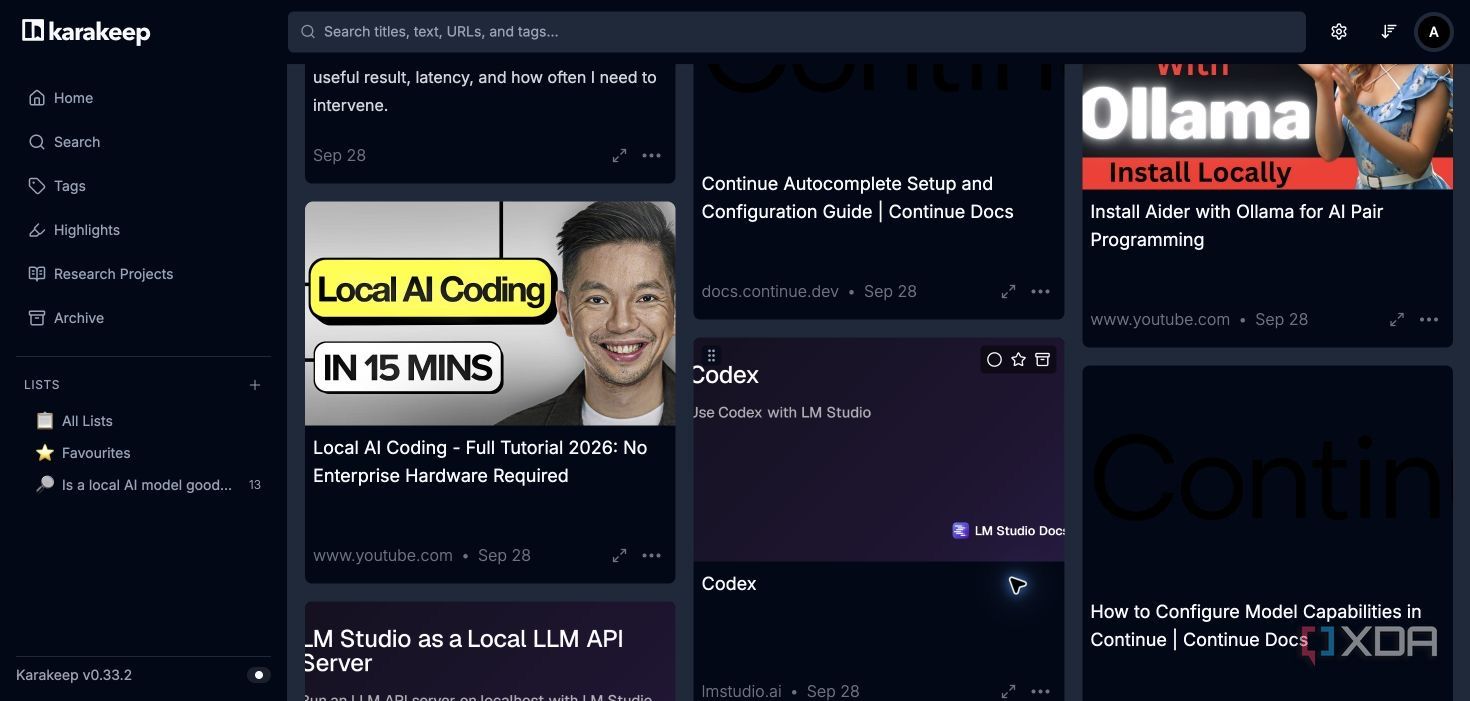Expand the Codex card
This screenshot has width=1470, height=701.
pos(1009,692)
